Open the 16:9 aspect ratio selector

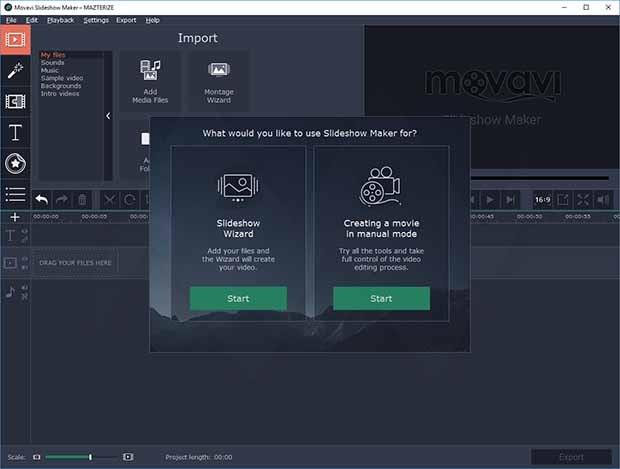tap(542, 200)
